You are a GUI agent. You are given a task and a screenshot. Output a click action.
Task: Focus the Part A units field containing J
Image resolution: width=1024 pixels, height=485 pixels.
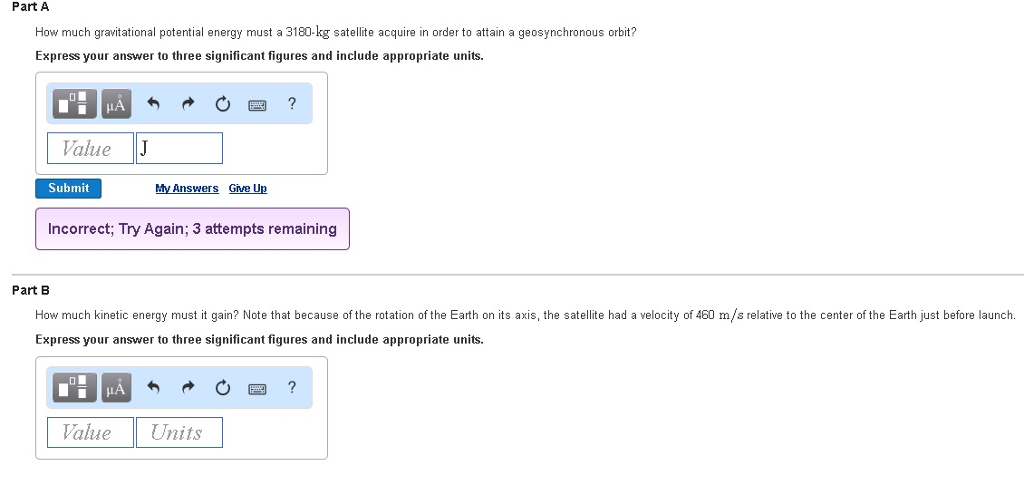click(179, 148)
